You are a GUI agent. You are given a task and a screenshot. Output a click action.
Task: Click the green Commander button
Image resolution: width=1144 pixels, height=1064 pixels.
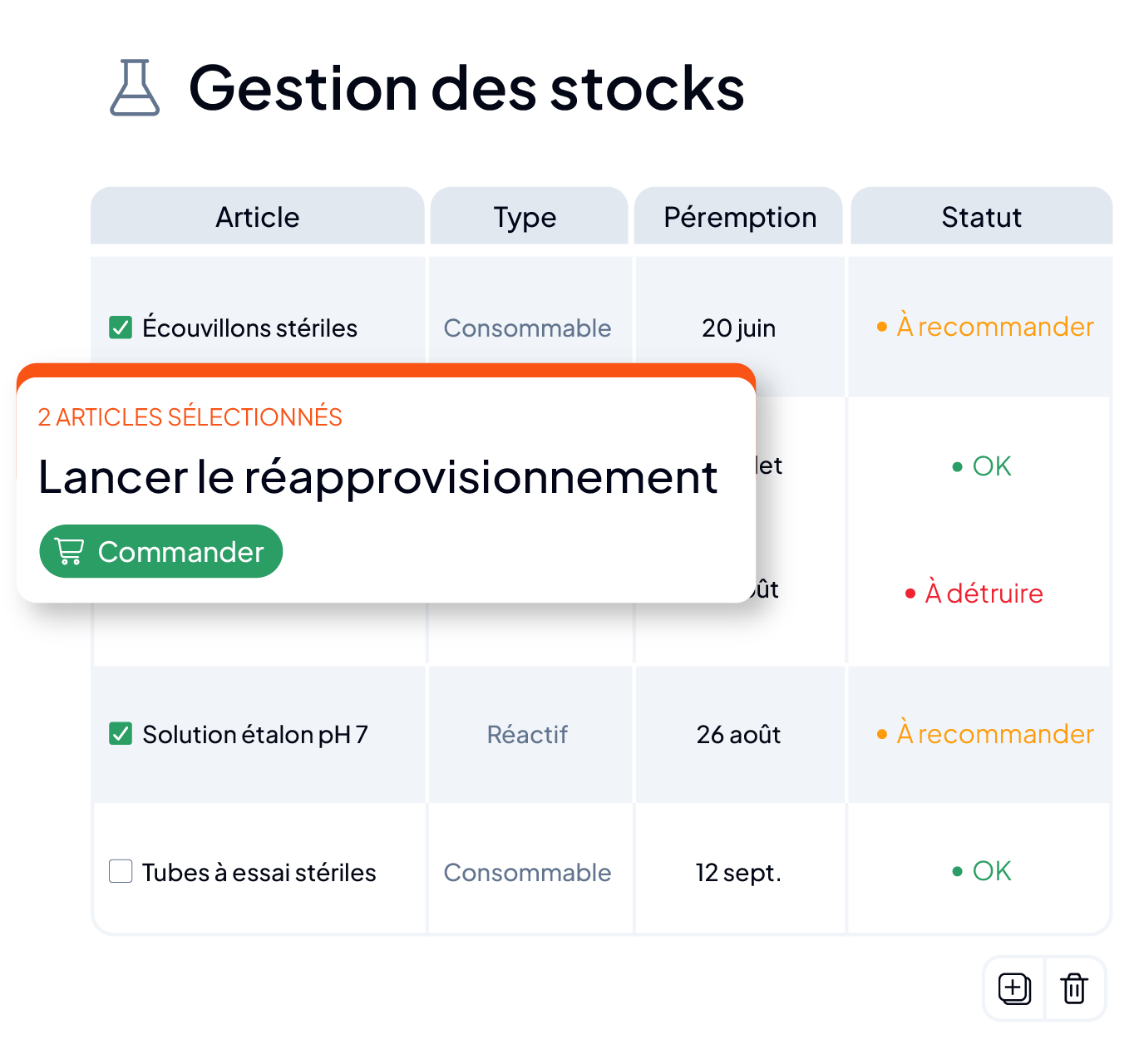[x=161, y=551]
